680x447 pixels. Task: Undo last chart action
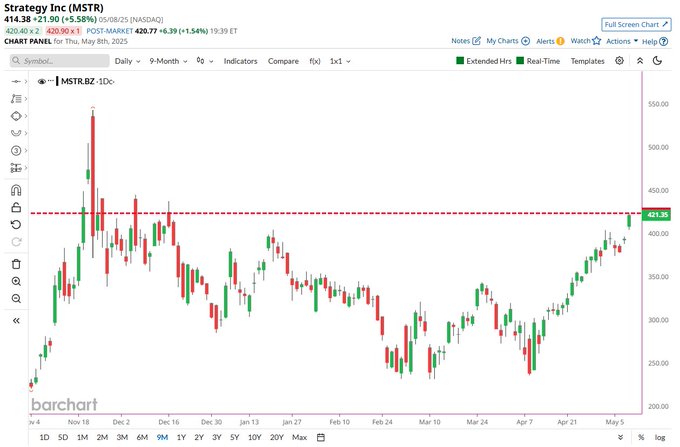(16, 225)
